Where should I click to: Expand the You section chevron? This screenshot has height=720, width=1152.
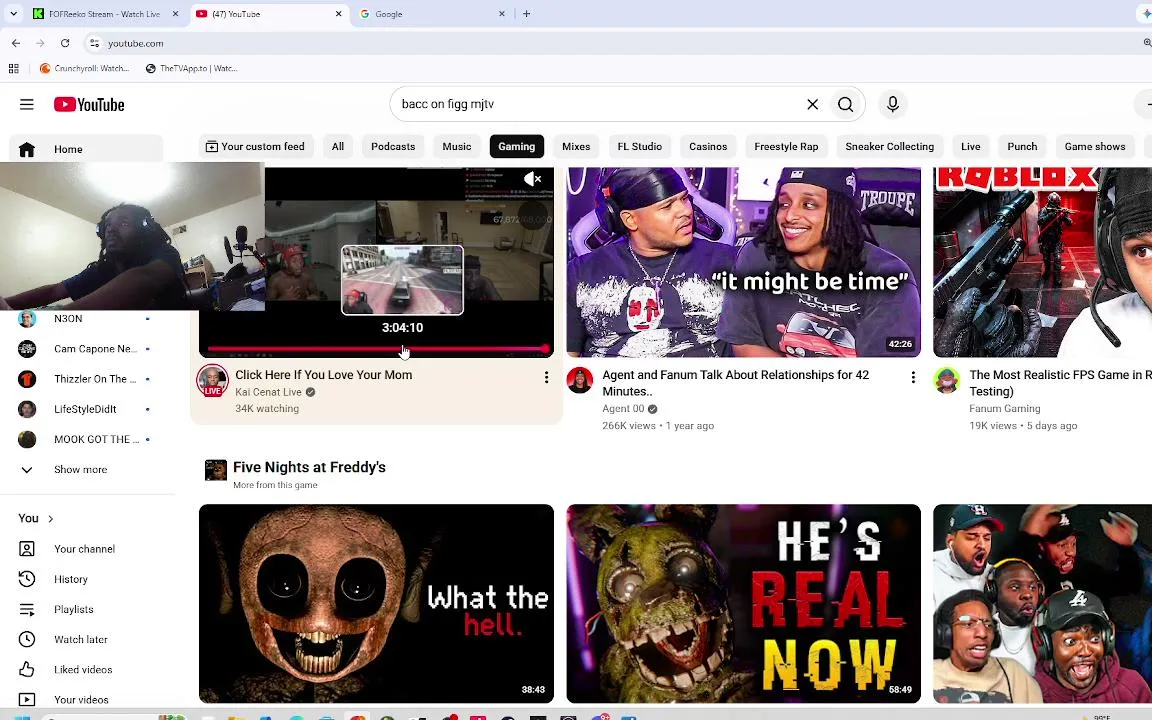pyautogui.click(x=51, y=519)
